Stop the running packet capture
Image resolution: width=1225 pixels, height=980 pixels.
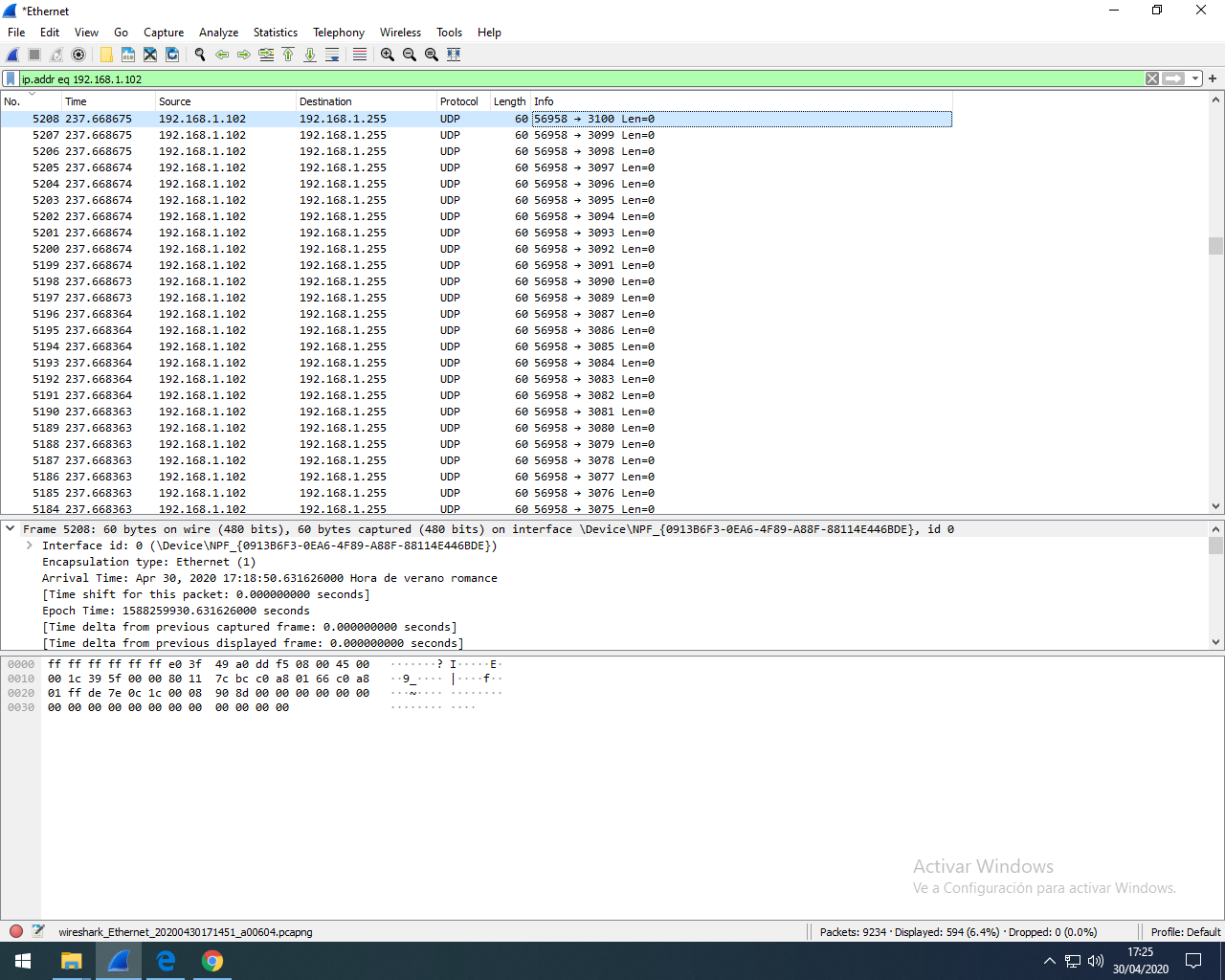pos(34,55)
